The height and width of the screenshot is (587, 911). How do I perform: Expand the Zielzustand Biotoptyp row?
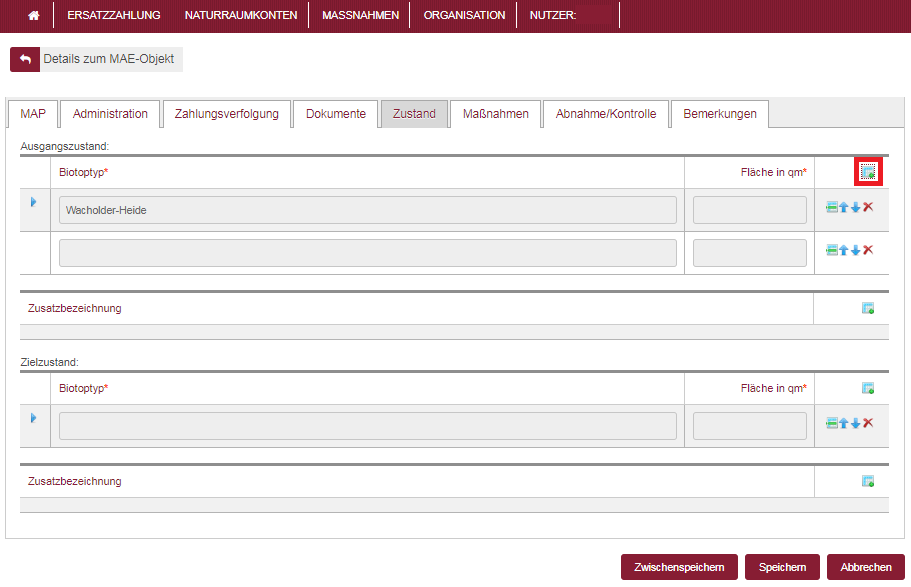point(33,418)
